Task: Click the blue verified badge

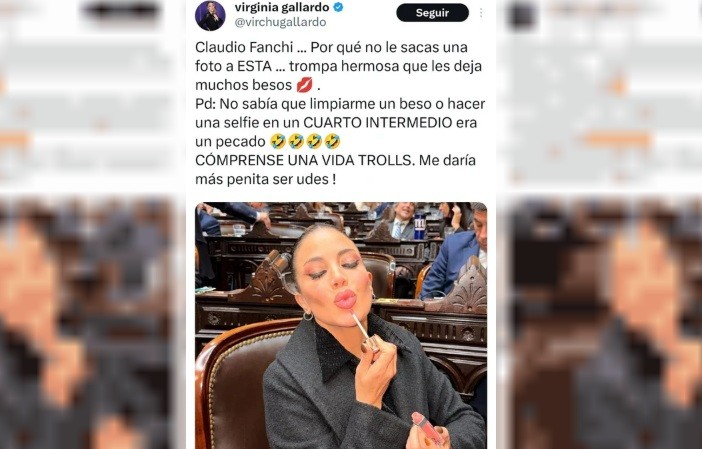Action: [x=338, y=7]
